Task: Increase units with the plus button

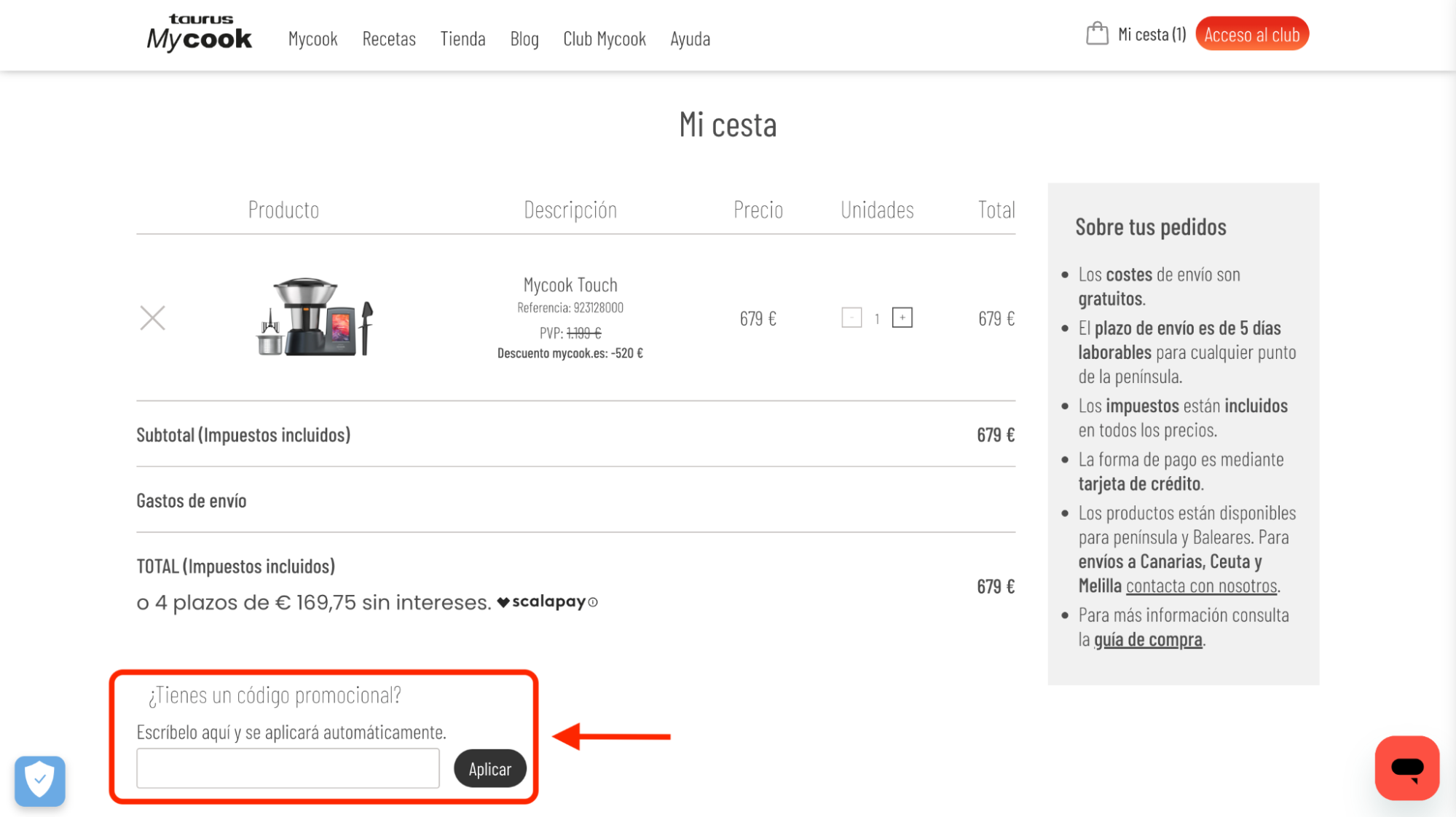Action: [902, 317]
